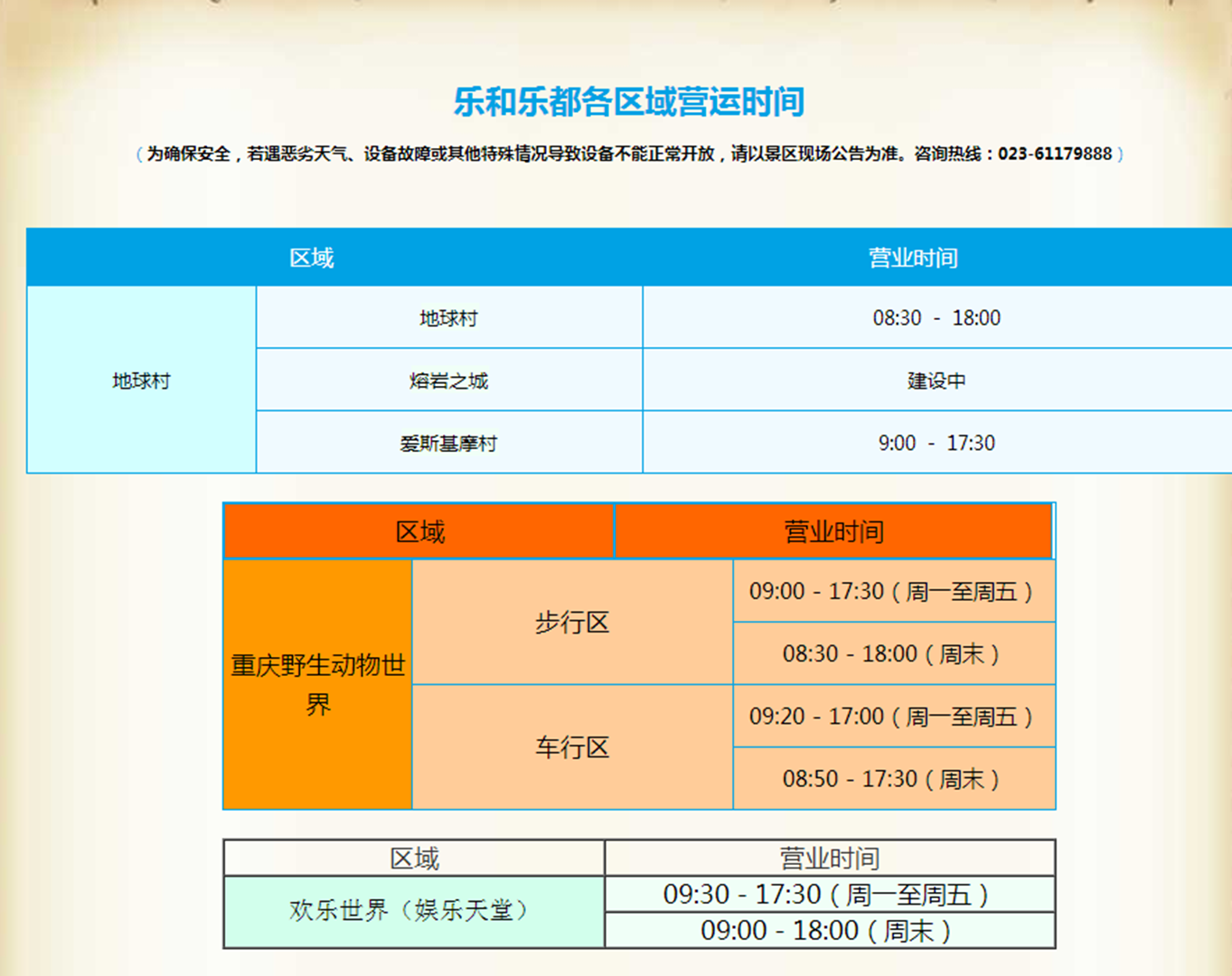Click the 建设中 status cell
This screenshot has height=976, width=1232.
point(936,380)
